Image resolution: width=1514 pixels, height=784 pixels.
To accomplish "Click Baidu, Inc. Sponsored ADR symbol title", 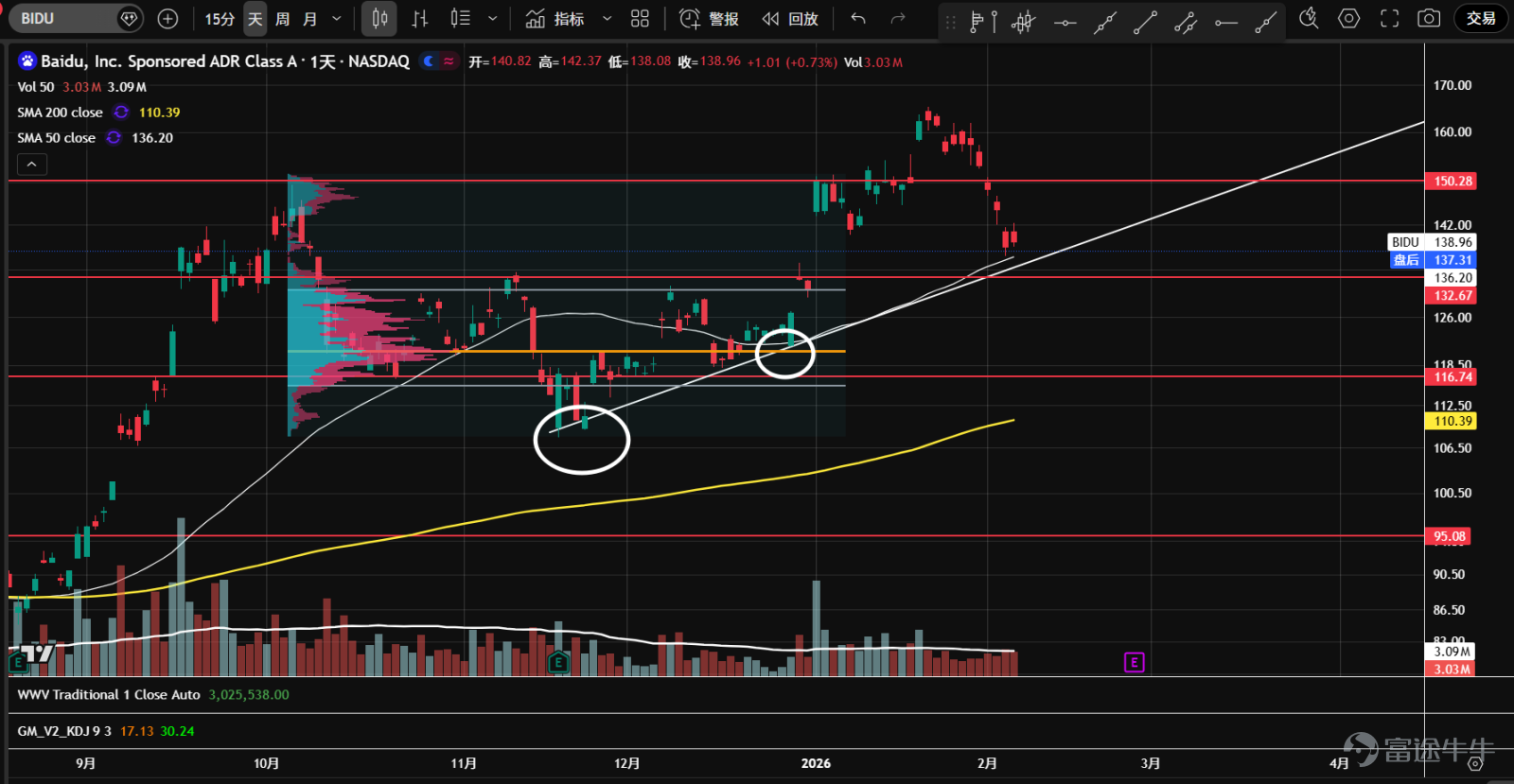I will coord(225,61).
